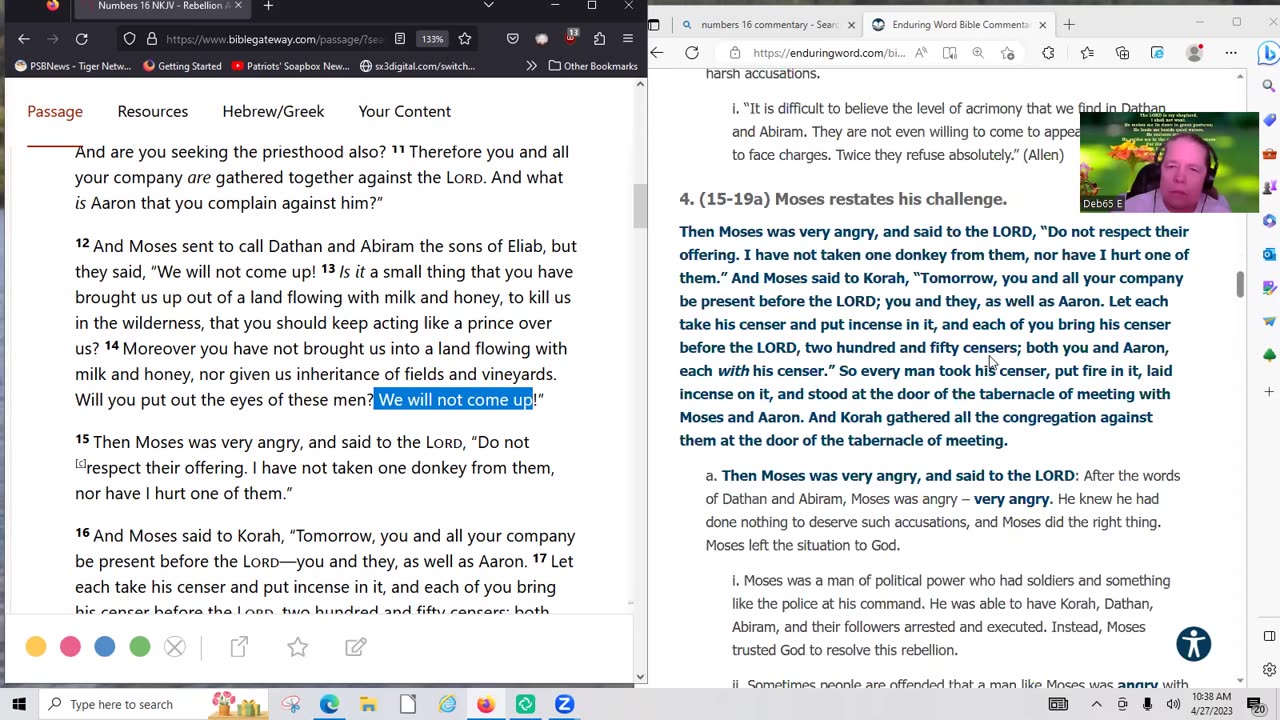Select the yellow highlight color circle
Image resolution: width=1280 pixels, height=720 pixels.
36,647
